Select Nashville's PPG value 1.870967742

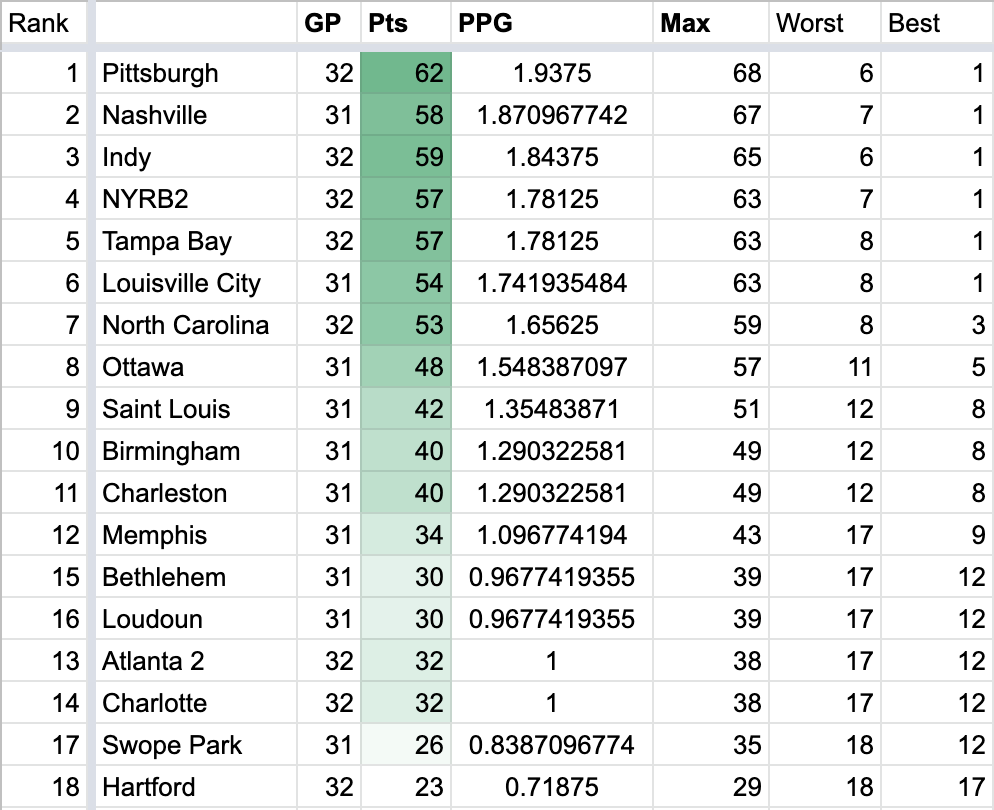pos(552,115)
